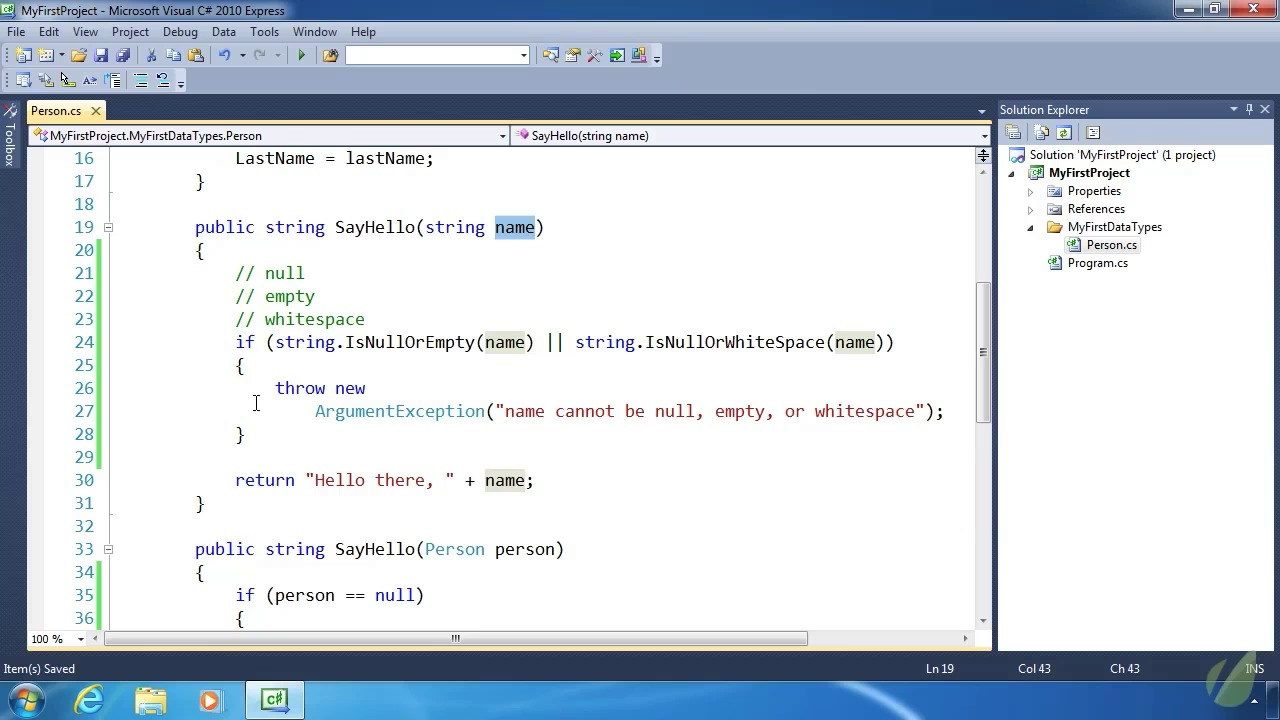Open the SayHello(string name) members dropdown
The image size is (1280, 720).
750,136
